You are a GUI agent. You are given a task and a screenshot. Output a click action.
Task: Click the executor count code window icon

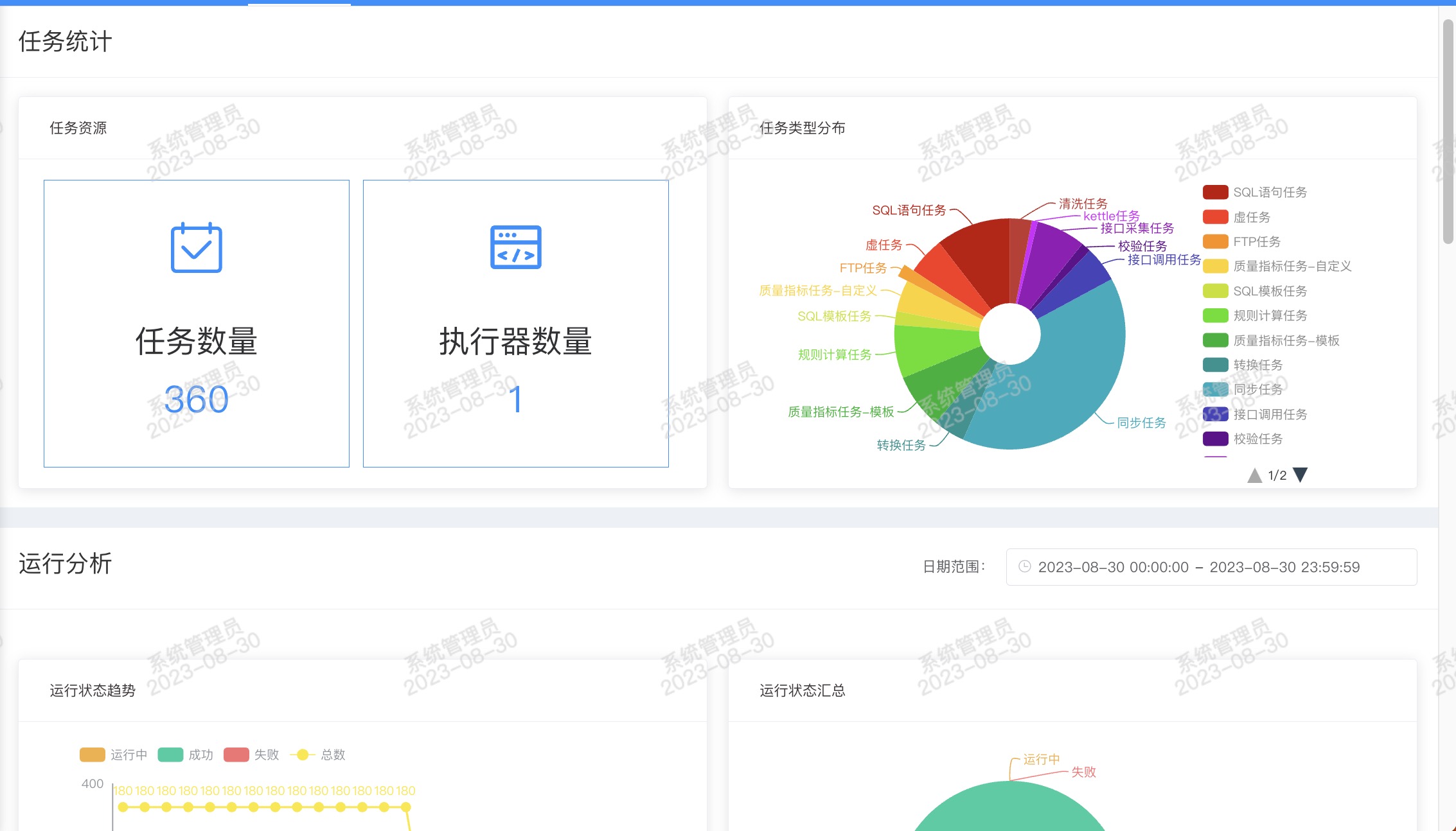pyautogui.click(x=516, y=247)
